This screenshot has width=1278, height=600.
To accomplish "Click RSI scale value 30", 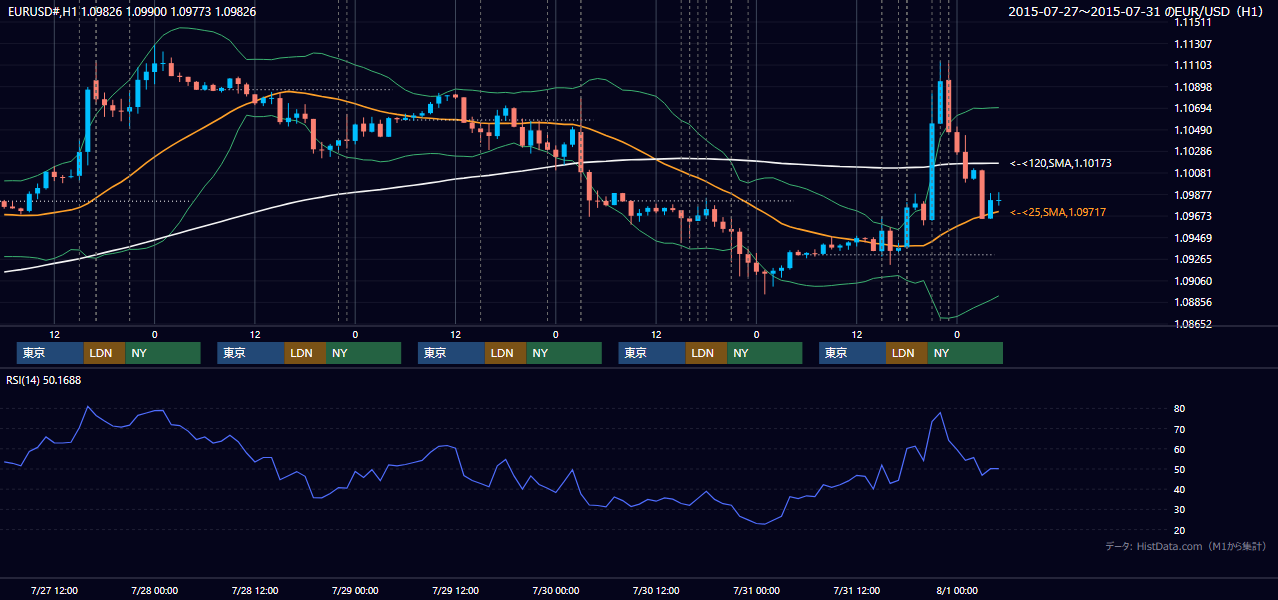I will pyautogui.click(x=1179, y=510).
